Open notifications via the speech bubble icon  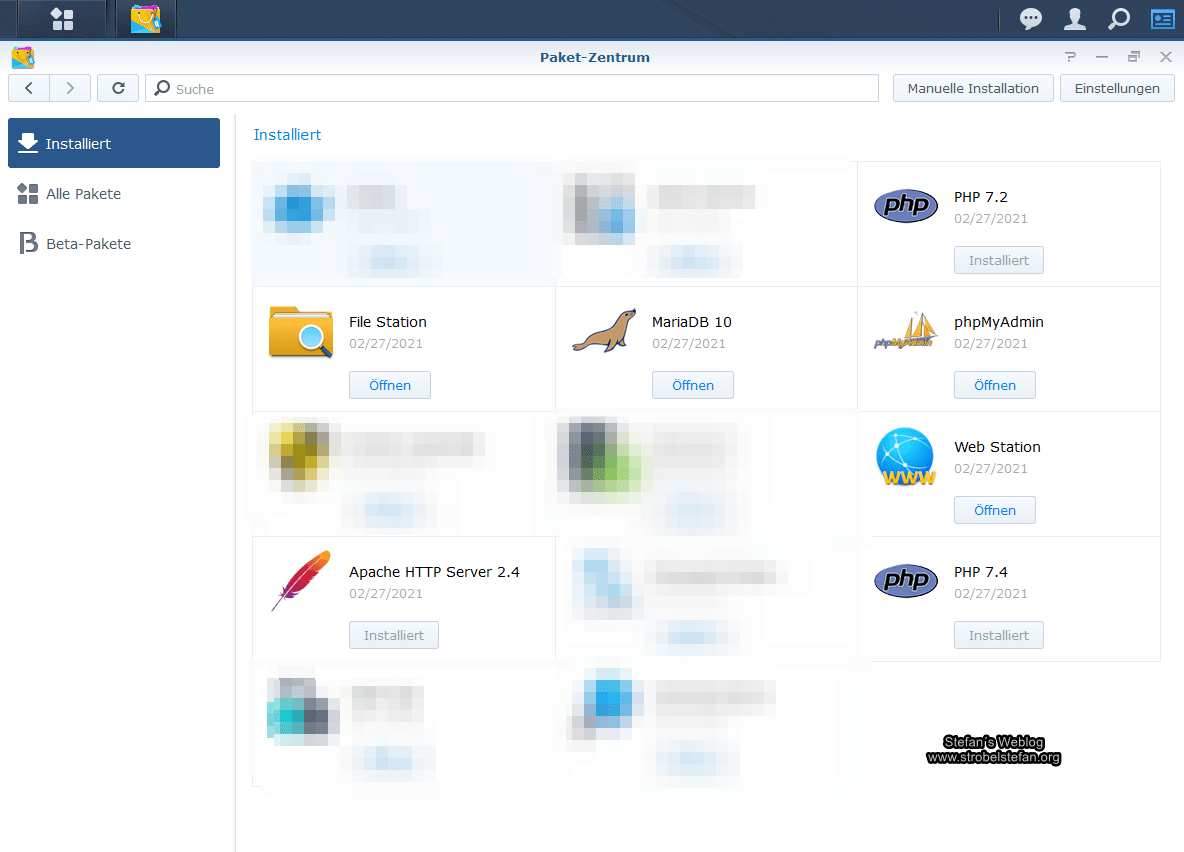(1030, 19)
